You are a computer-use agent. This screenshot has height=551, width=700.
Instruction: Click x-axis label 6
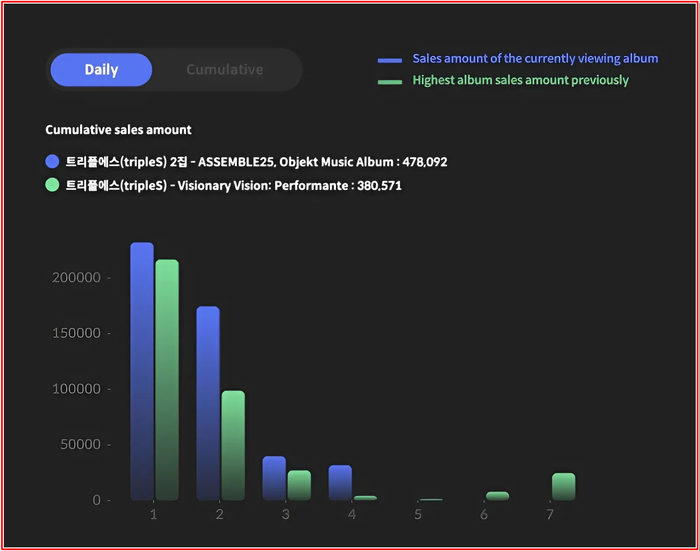(x=484, y=514)
